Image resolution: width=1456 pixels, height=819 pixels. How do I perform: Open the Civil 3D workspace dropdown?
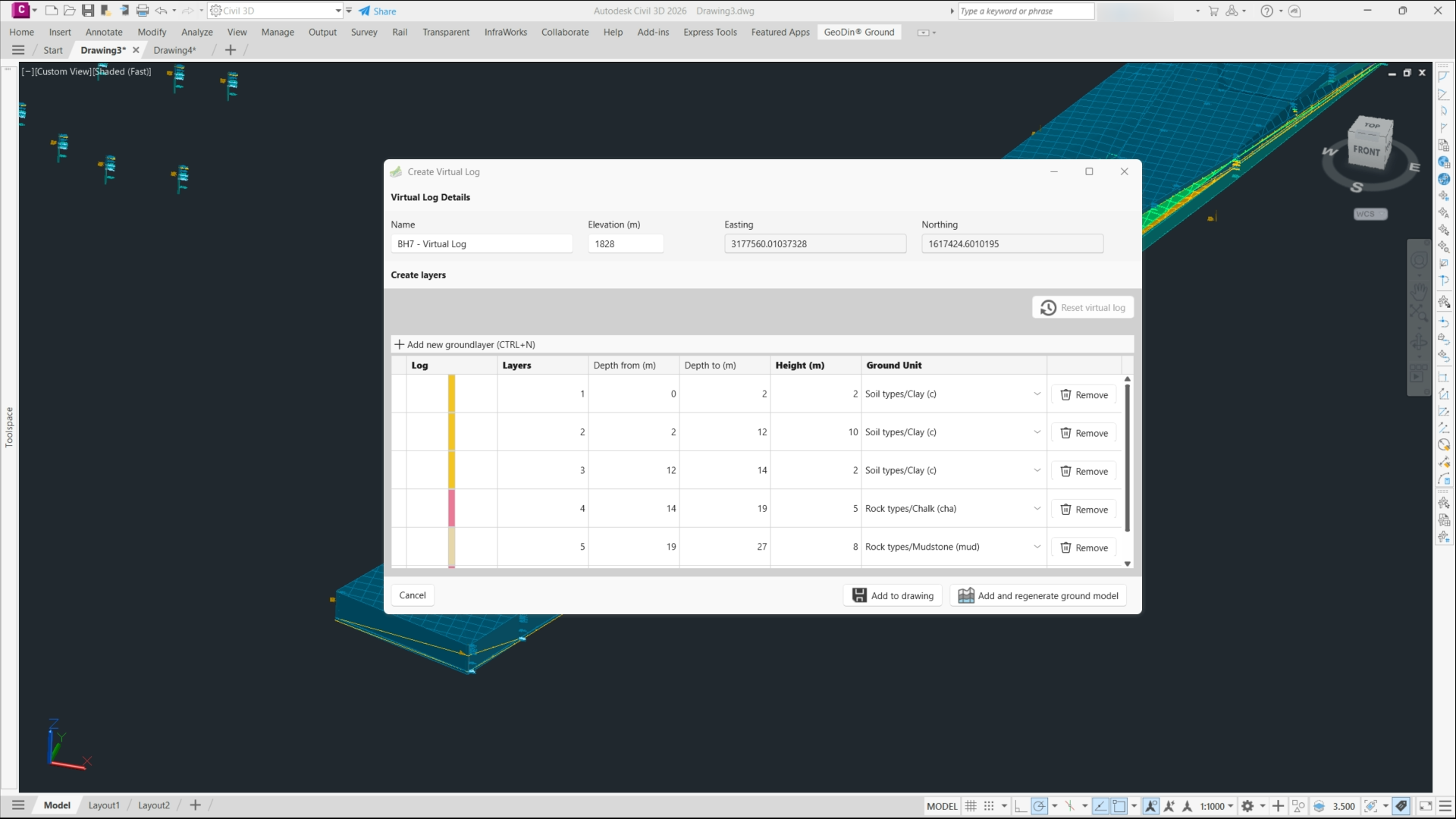tap(338, 11)
